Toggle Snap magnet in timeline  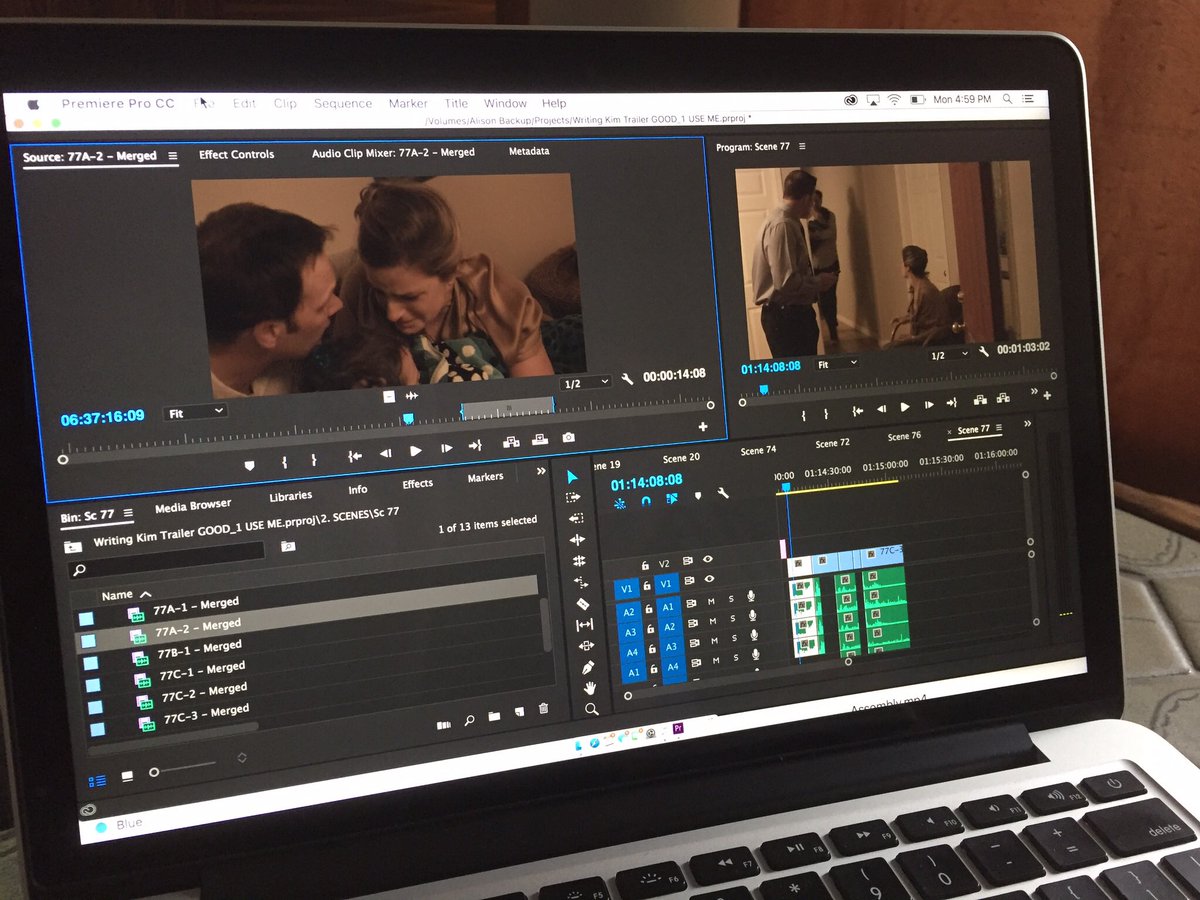click(646, 501)
